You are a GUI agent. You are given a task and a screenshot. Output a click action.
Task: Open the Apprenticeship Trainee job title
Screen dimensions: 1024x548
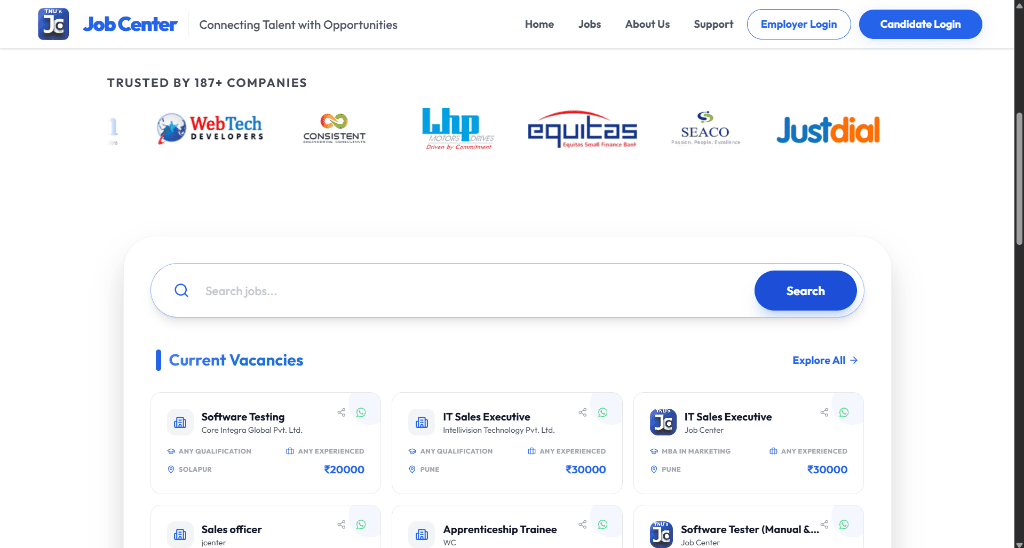point(500,529)
